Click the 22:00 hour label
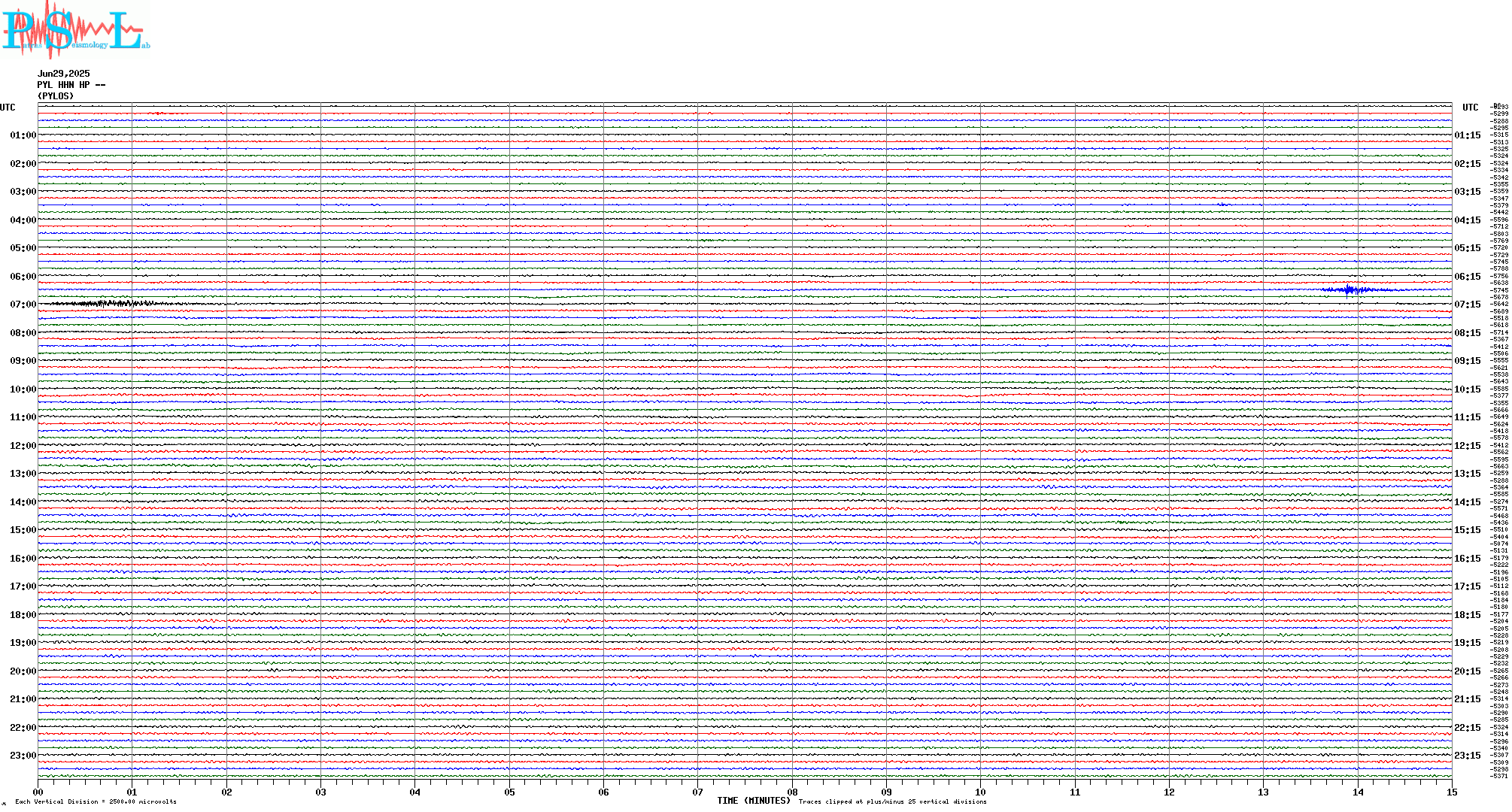The image size is (1512, 812). pos(23,728)
